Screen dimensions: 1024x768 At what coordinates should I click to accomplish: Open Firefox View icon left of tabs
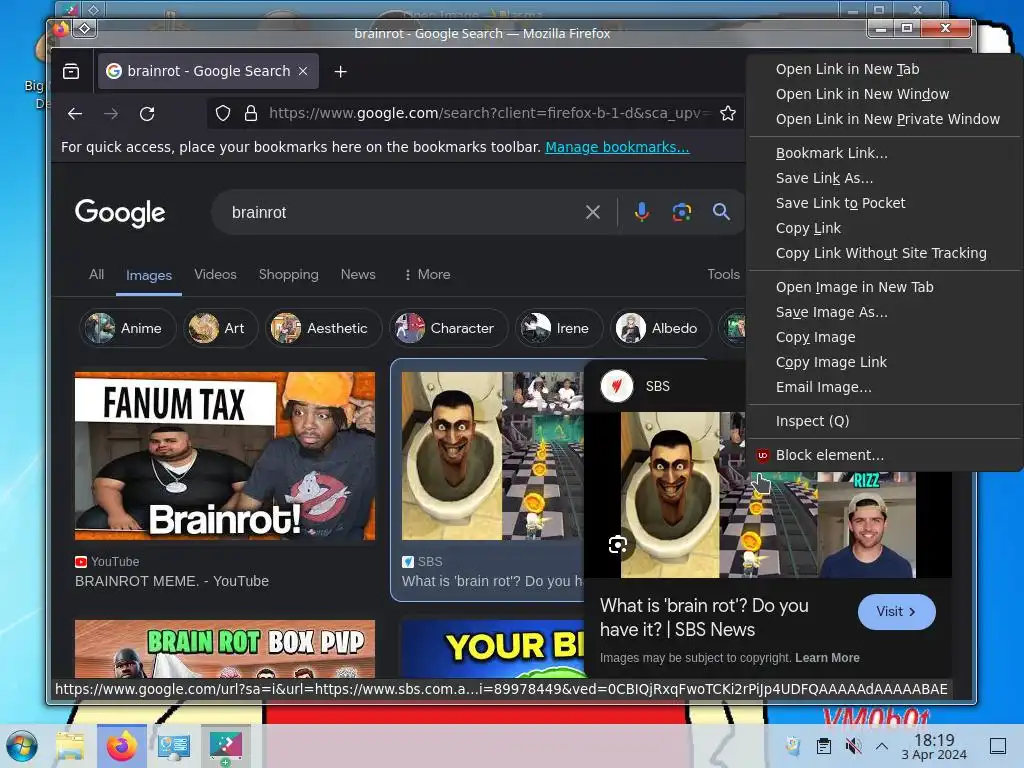pos(71,71)
